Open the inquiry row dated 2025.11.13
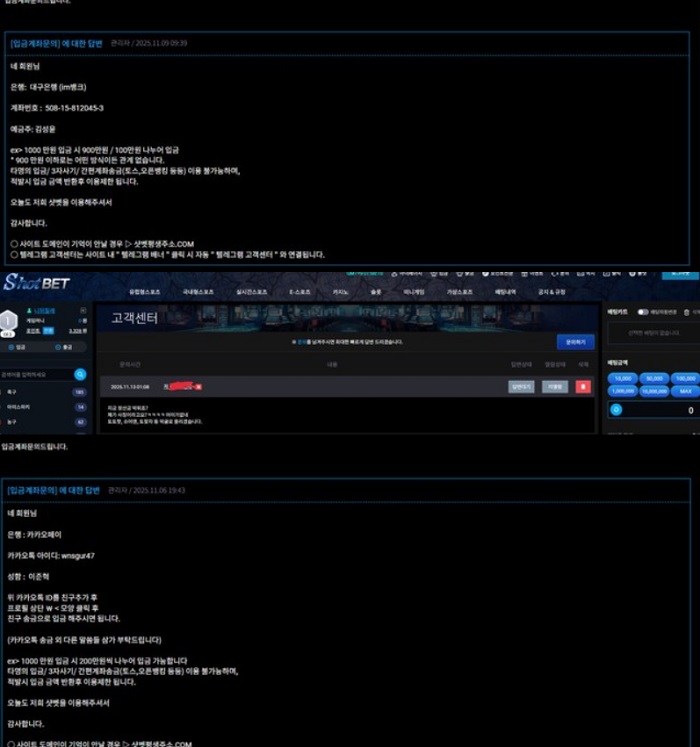This screenshot has width=700, height=747. click(x=300, y=386)
